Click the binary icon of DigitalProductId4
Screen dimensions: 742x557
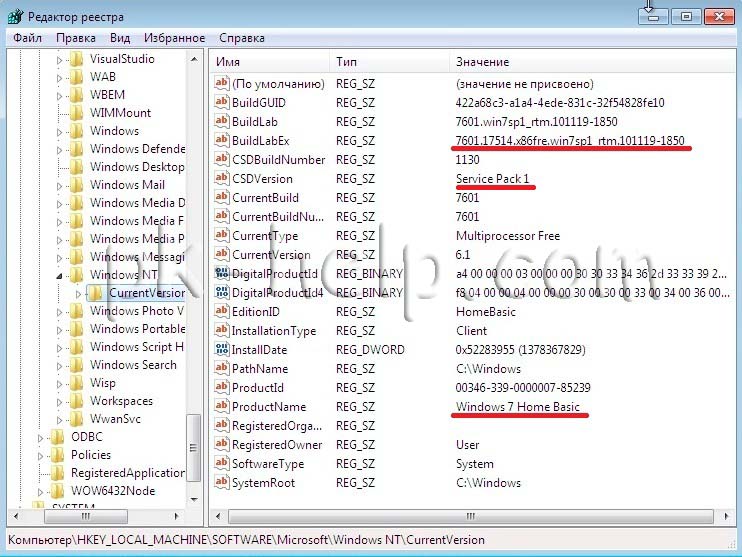click(x=221, y=292)
